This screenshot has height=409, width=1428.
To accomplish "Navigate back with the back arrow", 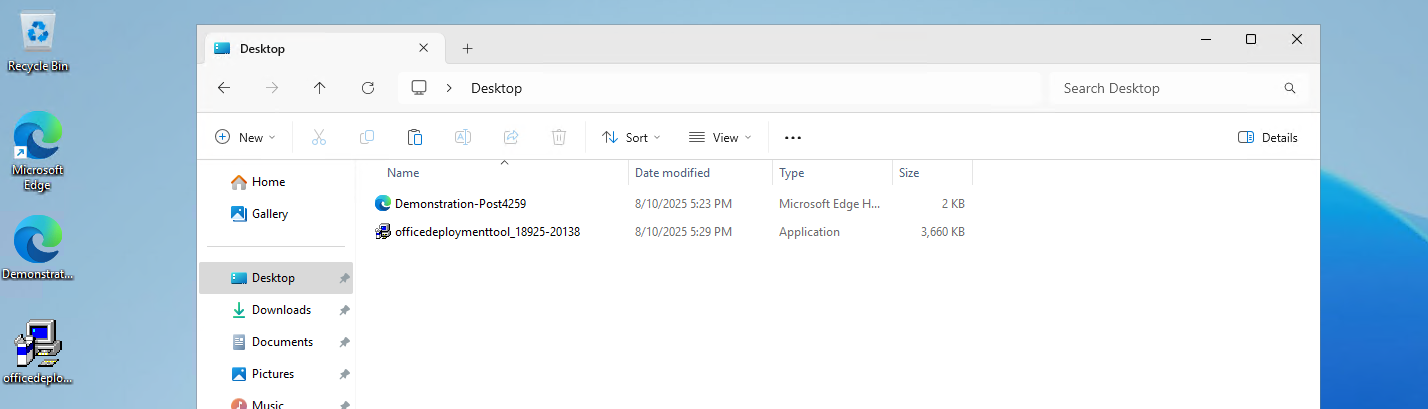I will tap(224, 88).
